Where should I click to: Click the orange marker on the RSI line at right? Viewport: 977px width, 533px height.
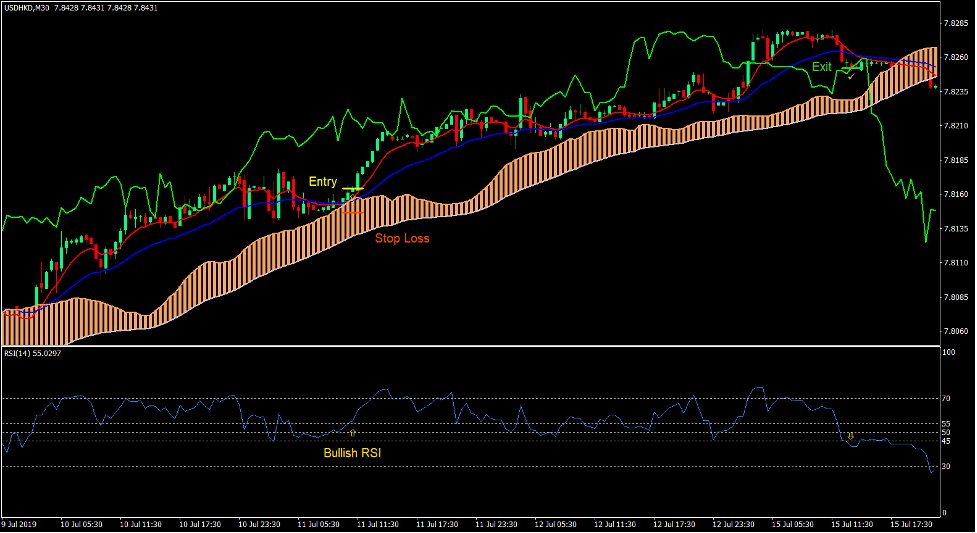[850, 435]
